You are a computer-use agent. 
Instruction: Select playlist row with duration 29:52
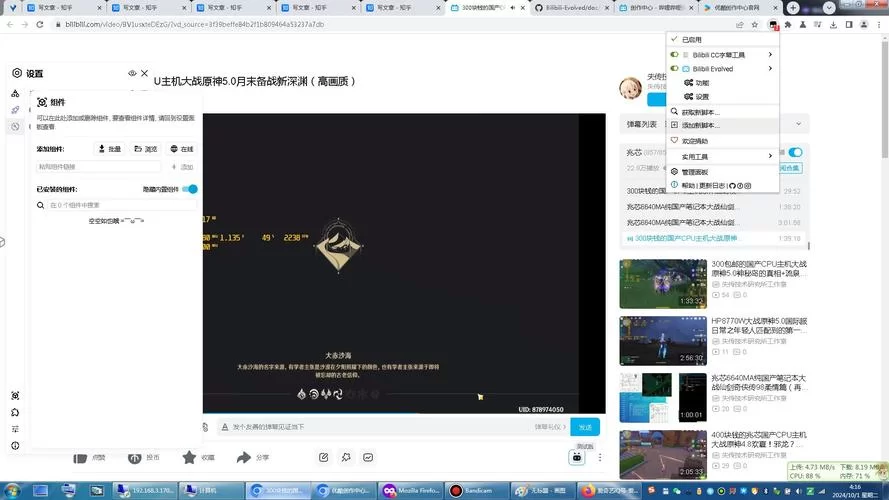[x=713, y=191]
